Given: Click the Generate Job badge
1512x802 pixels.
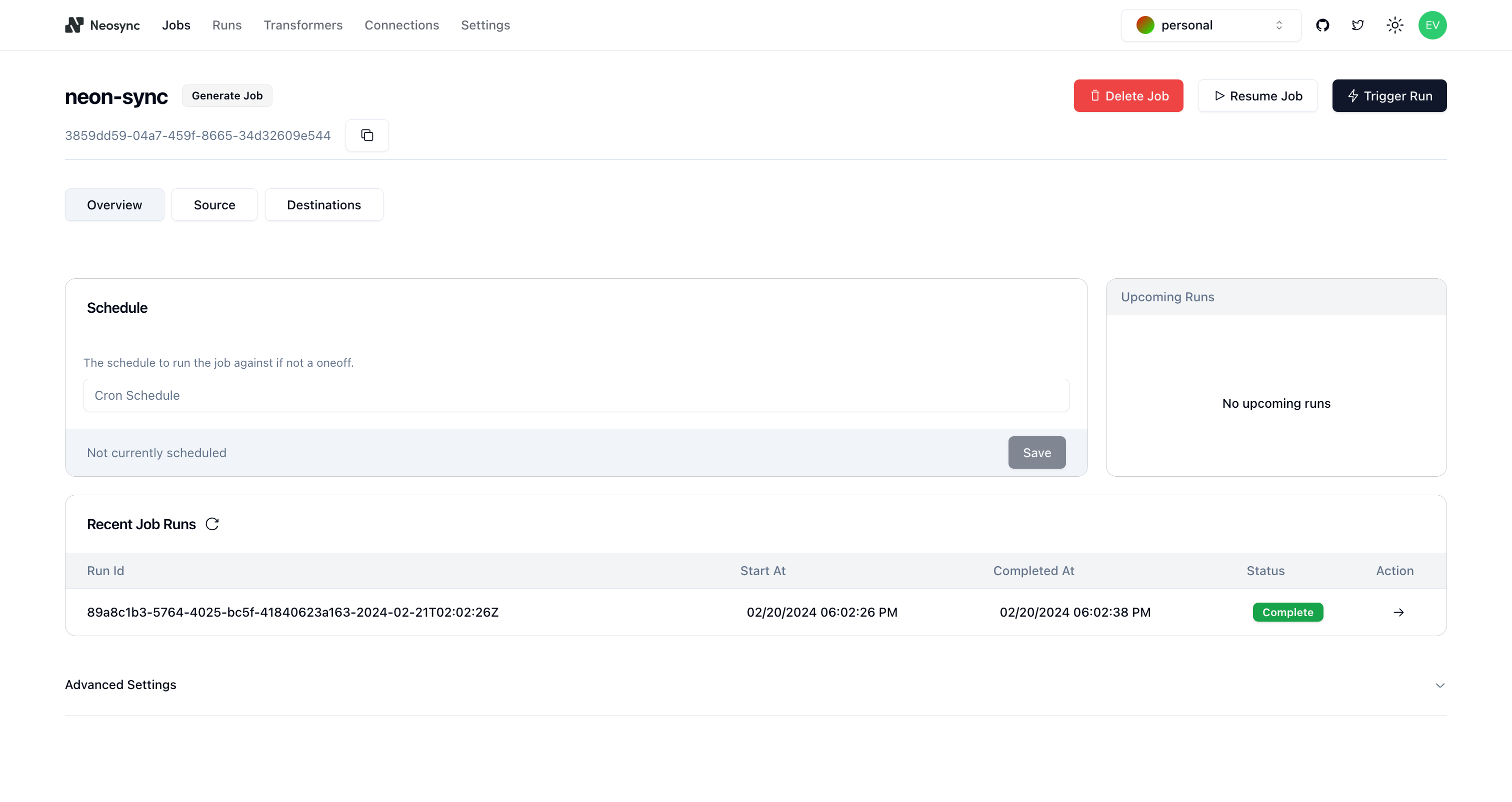Looking at the screenshot, I should tap(227, 95).
